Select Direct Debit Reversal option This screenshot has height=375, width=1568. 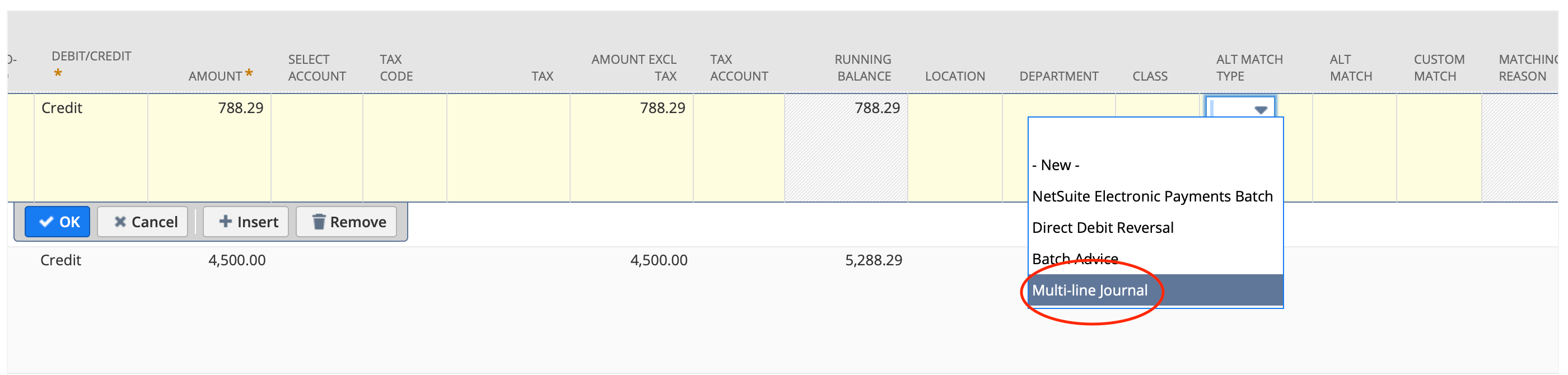pyautogui.click(x=1155, y=228)
